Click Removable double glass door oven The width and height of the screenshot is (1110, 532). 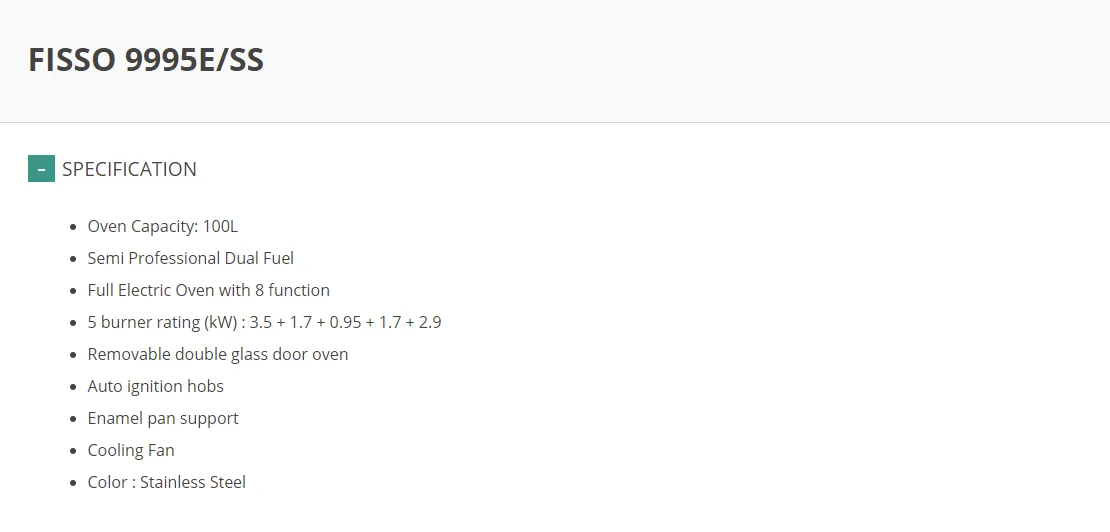(x=218, y=354)
